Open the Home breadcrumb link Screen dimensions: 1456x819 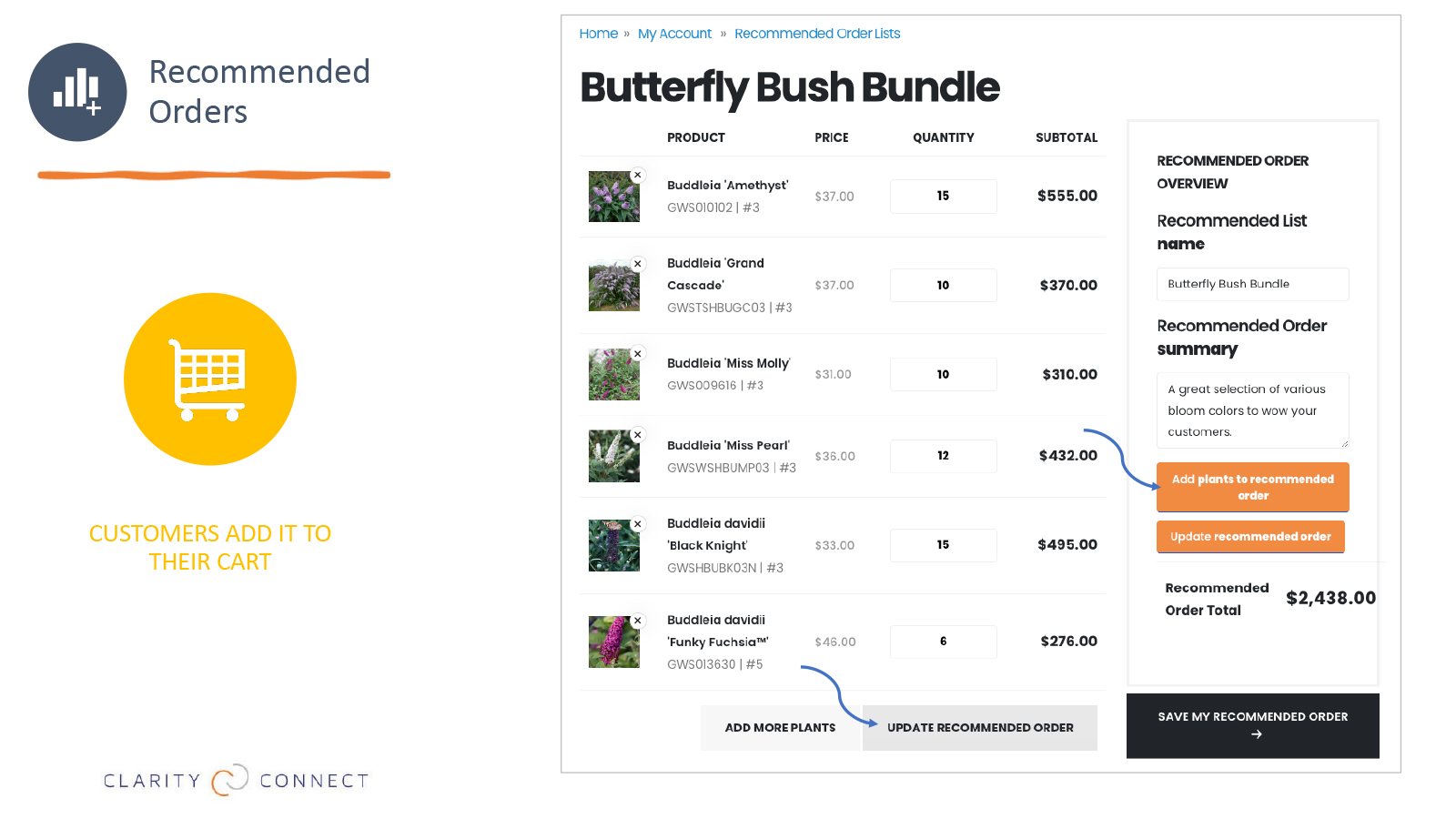[599, 34]
